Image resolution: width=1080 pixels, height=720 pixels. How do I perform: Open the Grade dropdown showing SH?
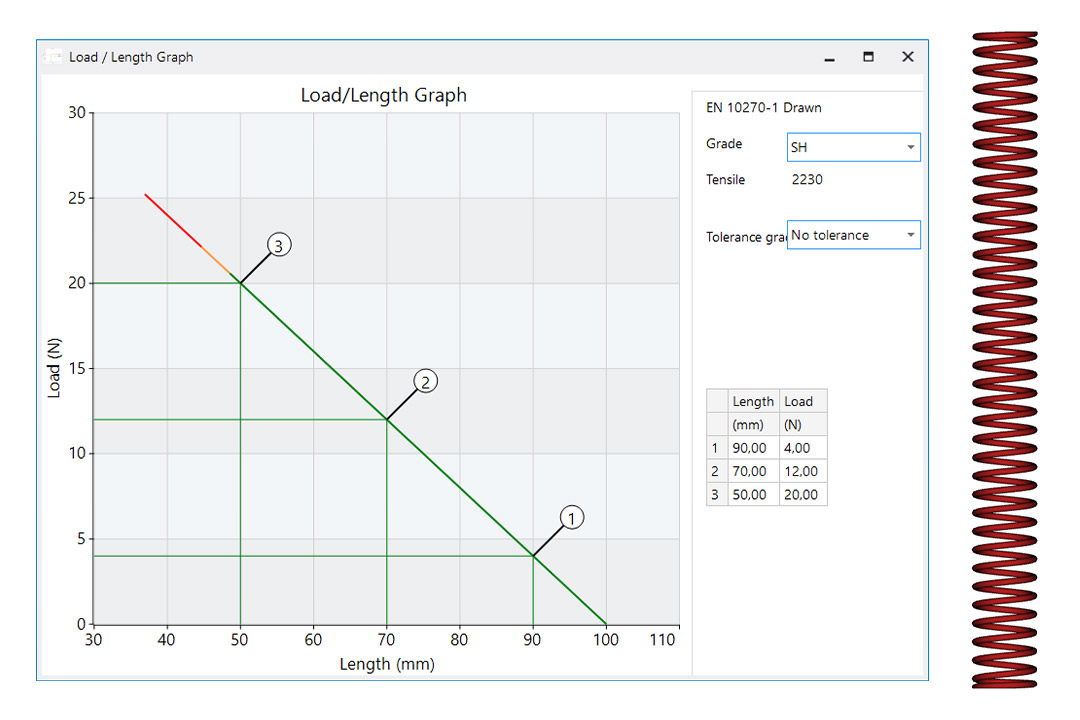[853, 148]
